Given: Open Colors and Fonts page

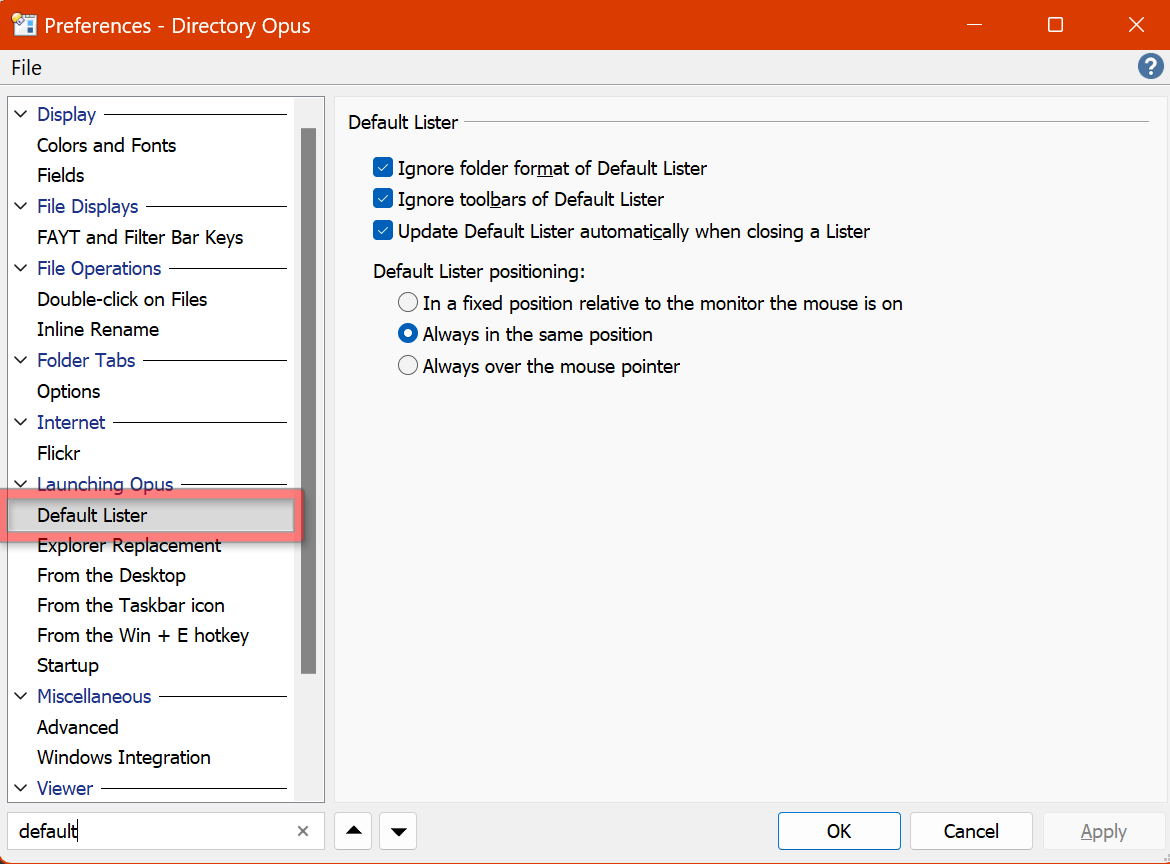Looking at the screenshot, I should (x=107, y=145).
